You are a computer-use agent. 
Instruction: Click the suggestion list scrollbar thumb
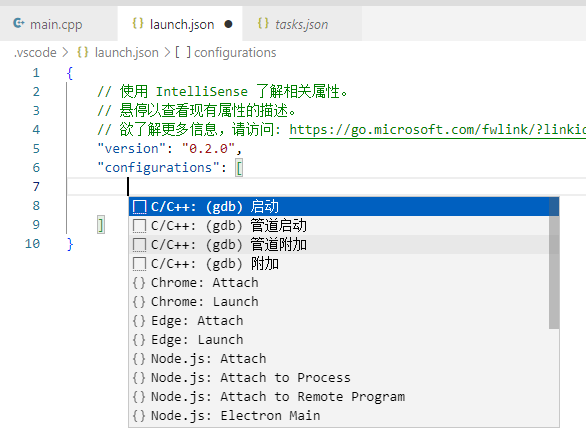pyautogui.click(x=554, y=263)
